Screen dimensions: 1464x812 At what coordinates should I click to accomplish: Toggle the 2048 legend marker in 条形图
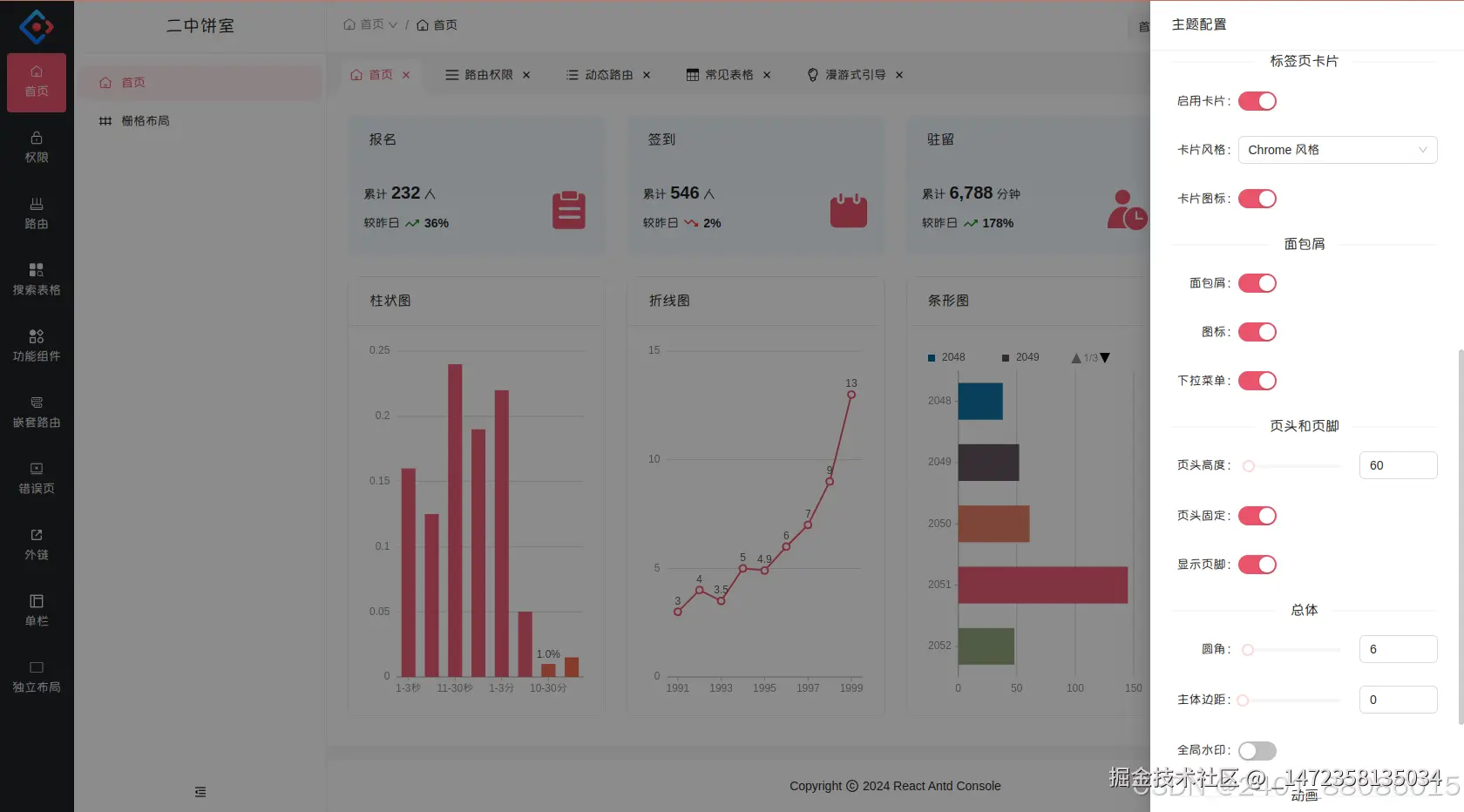tap(932, 358)
